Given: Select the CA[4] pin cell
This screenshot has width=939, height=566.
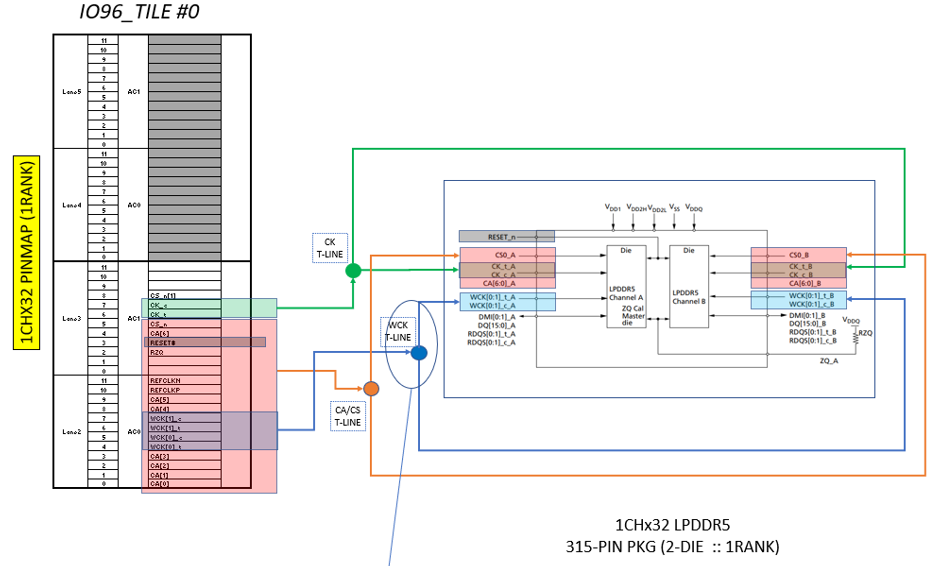Looking at the screenshot, I should tap(185, 408).
